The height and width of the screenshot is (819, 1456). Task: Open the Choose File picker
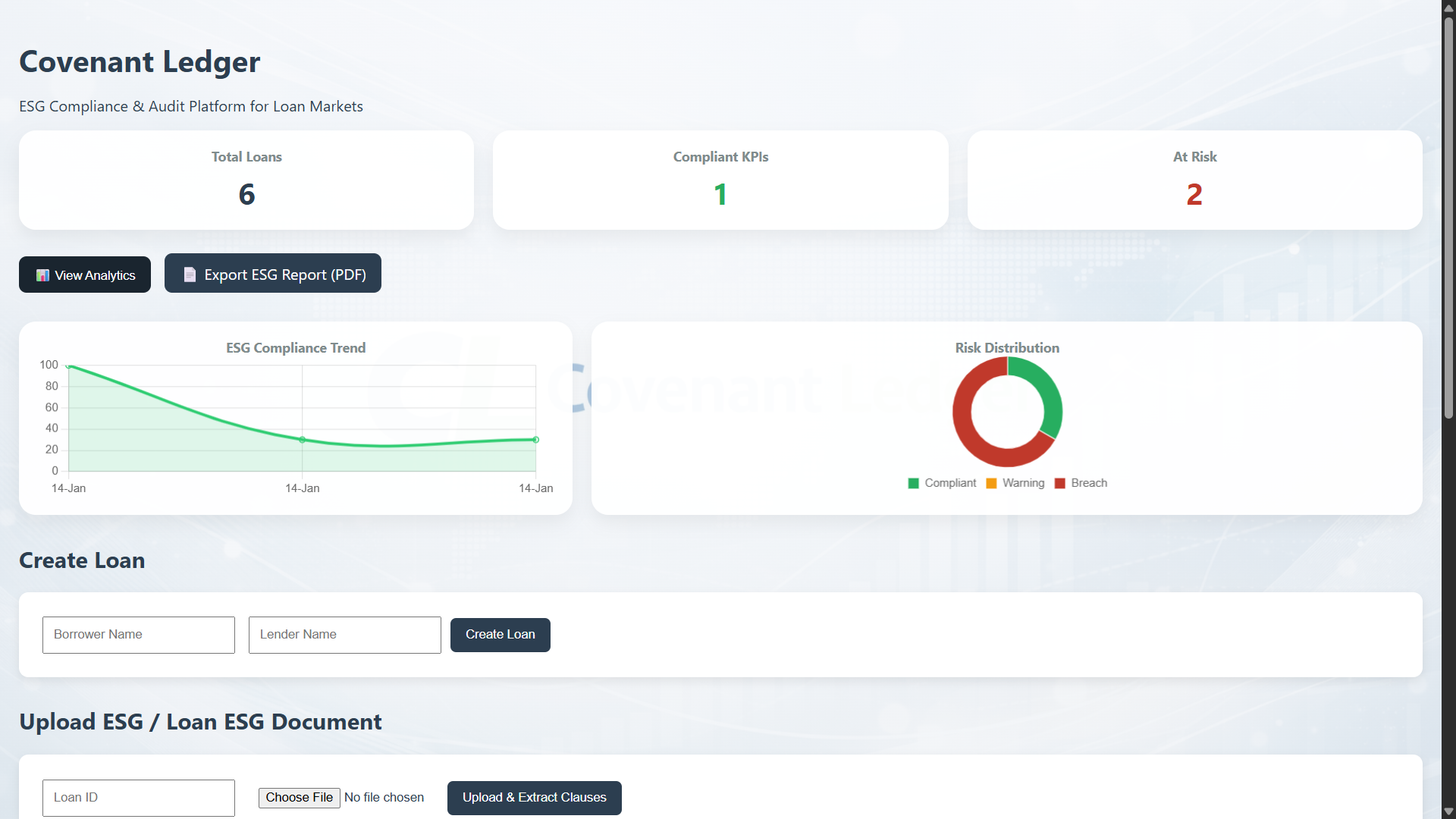coord(299,798)
